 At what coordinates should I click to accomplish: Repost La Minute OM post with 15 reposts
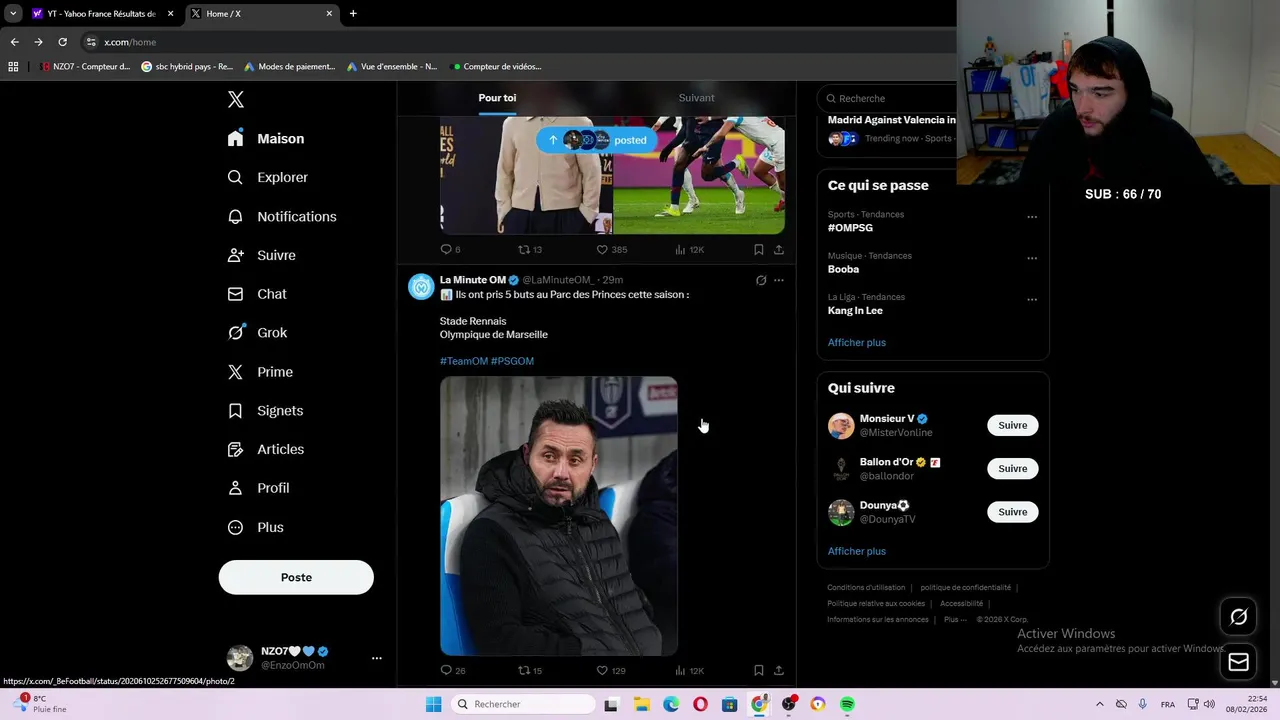[530, 670]
